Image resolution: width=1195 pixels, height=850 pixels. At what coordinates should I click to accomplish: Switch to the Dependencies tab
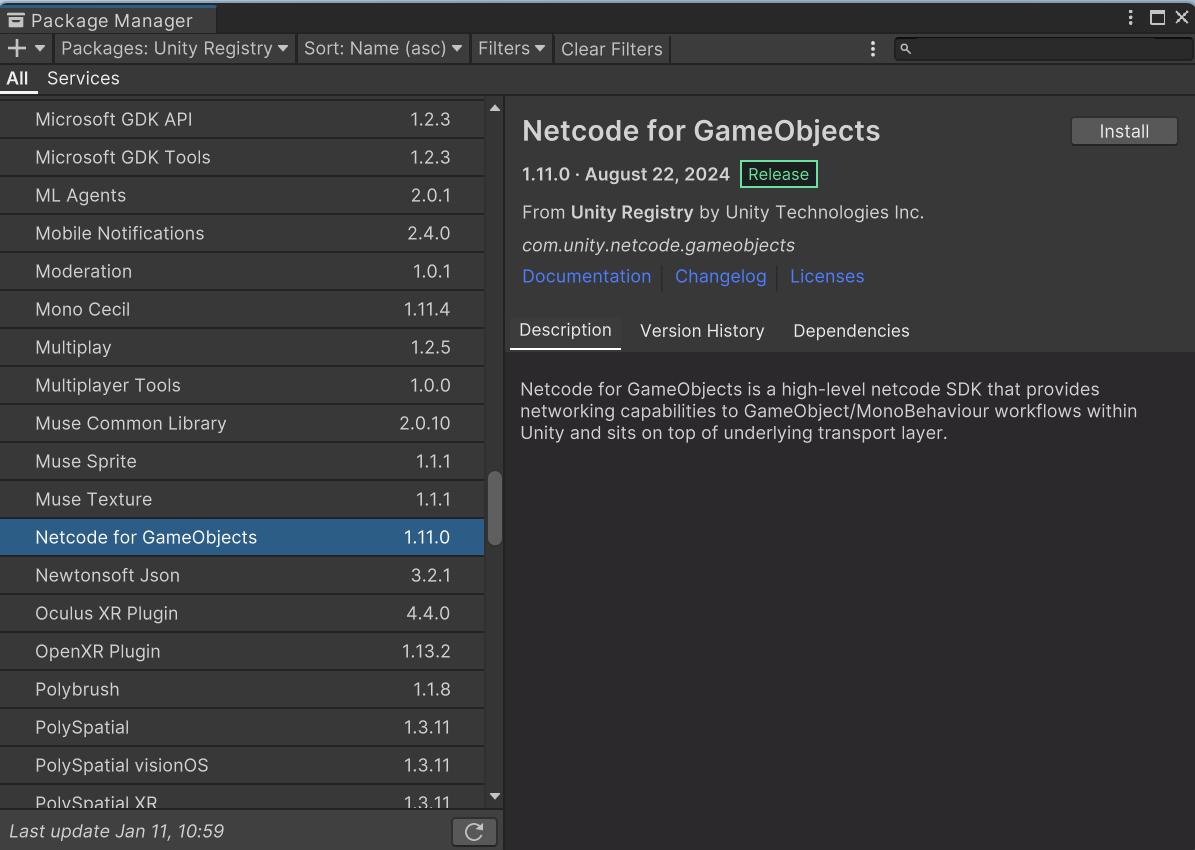point(851,331)
